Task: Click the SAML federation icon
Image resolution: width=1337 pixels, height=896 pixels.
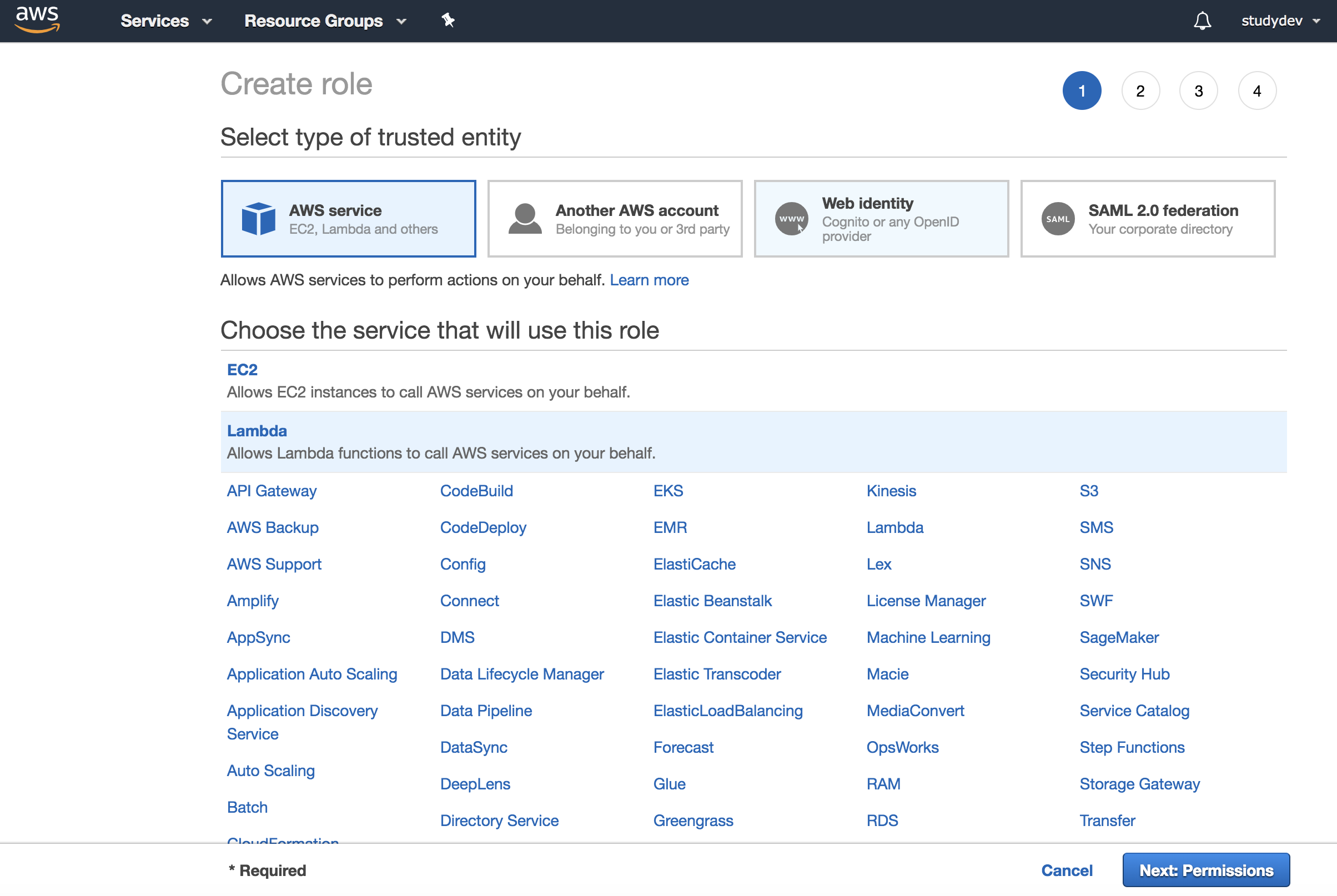Action: pos(1058,219)
